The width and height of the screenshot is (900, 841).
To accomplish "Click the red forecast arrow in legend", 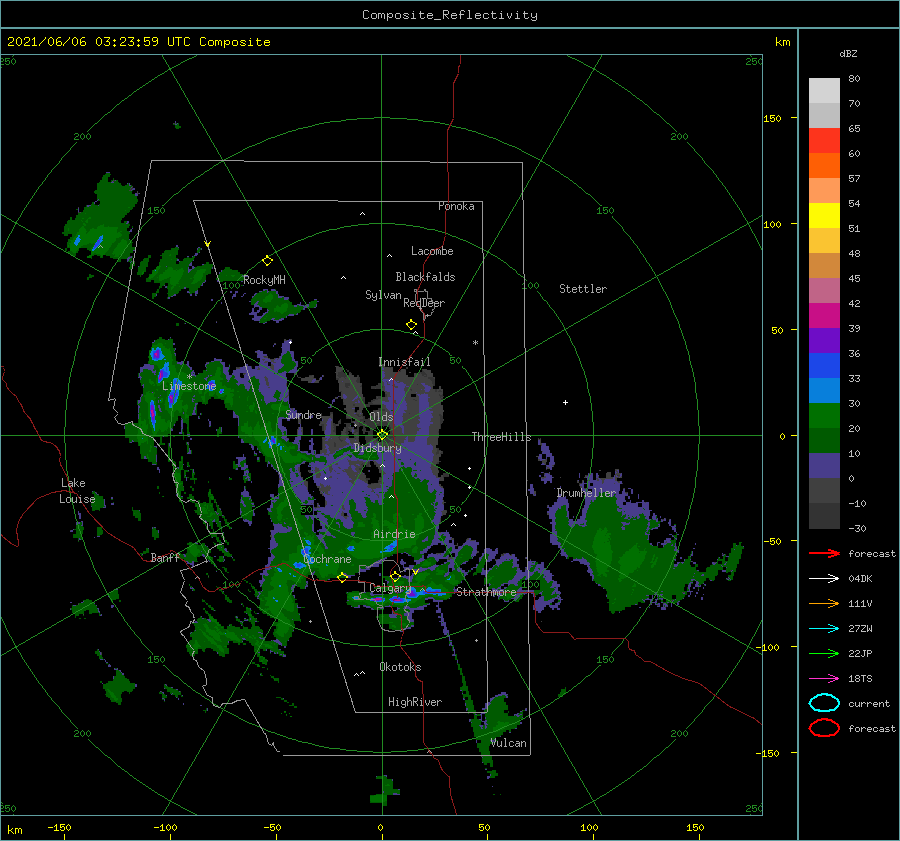I will tap(824, 553).
